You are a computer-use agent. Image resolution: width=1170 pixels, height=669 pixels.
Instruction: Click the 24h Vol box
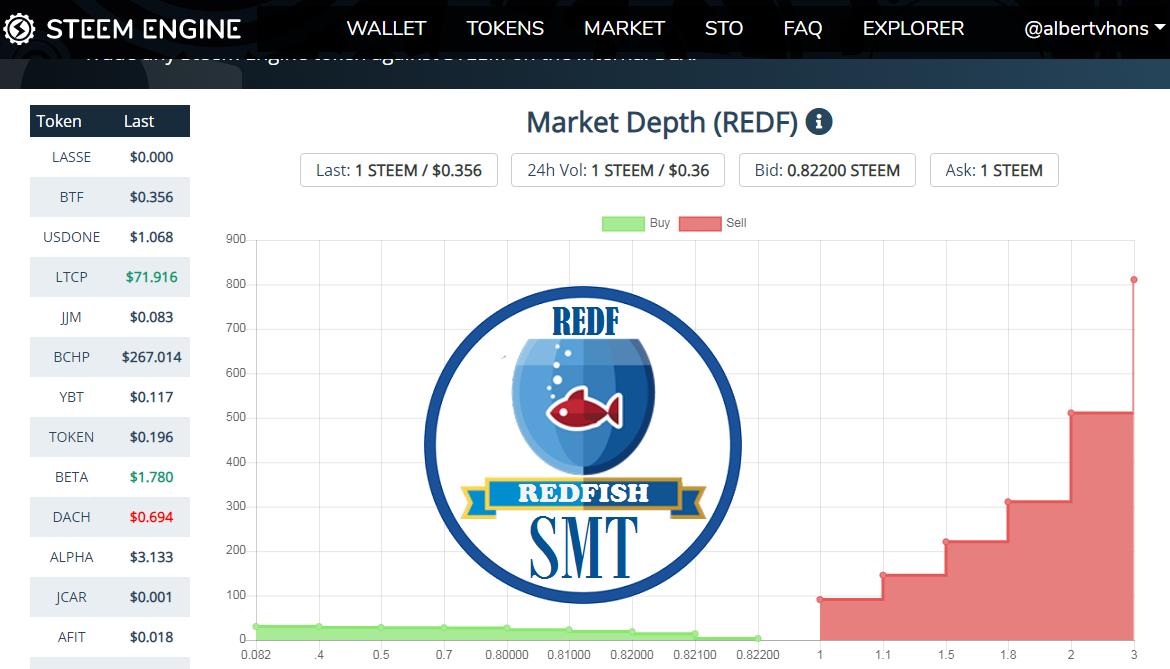[x=618, y=170]
